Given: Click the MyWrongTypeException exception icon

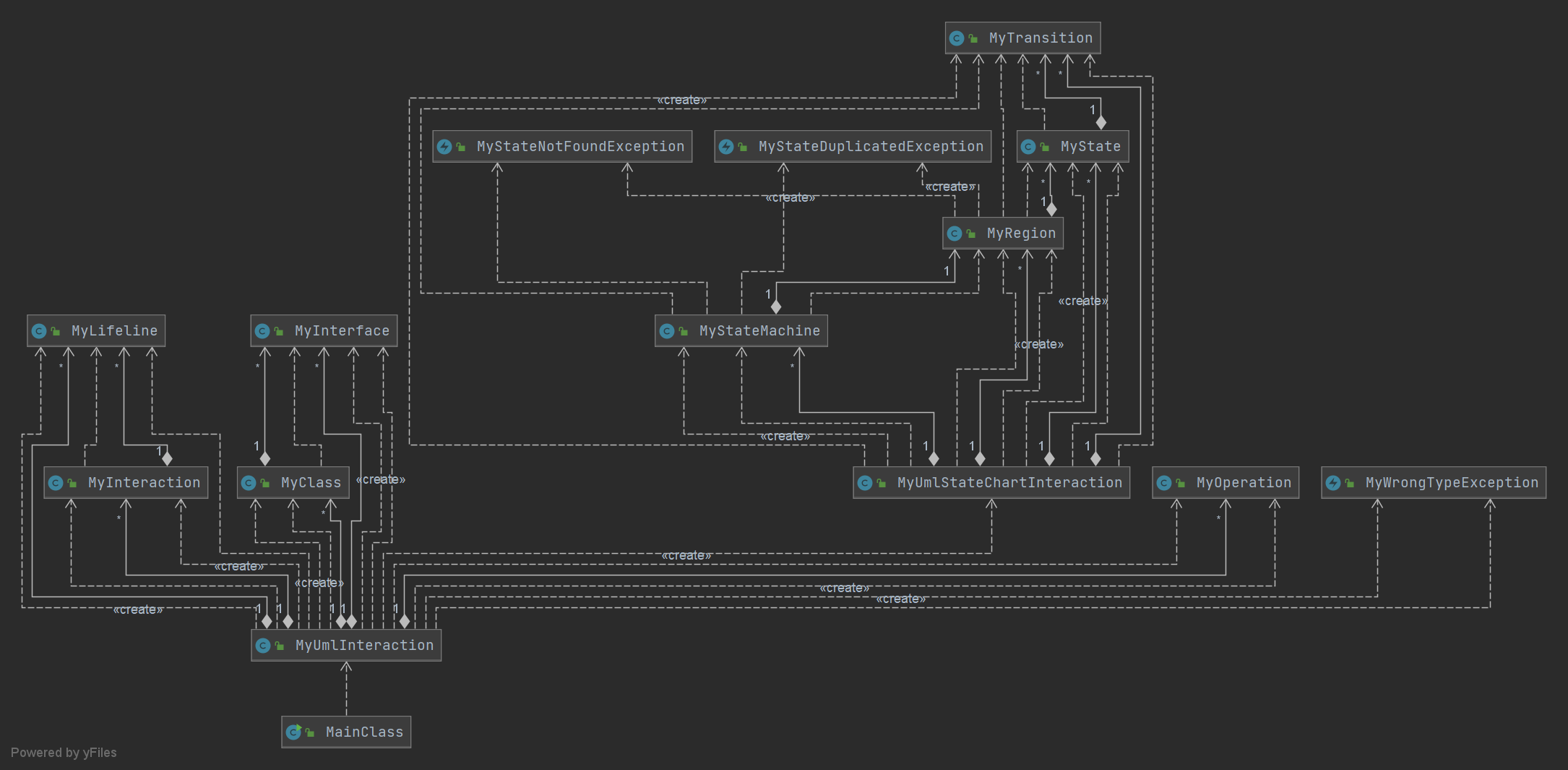Looking at the screenshot, I should (1333, 483).
